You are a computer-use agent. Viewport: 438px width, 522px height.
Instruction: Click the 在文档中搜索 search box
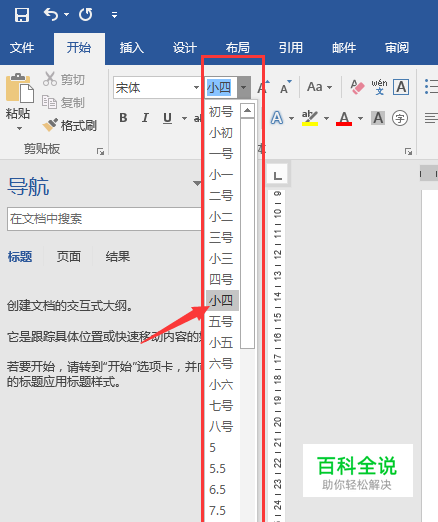click(104, 219)
